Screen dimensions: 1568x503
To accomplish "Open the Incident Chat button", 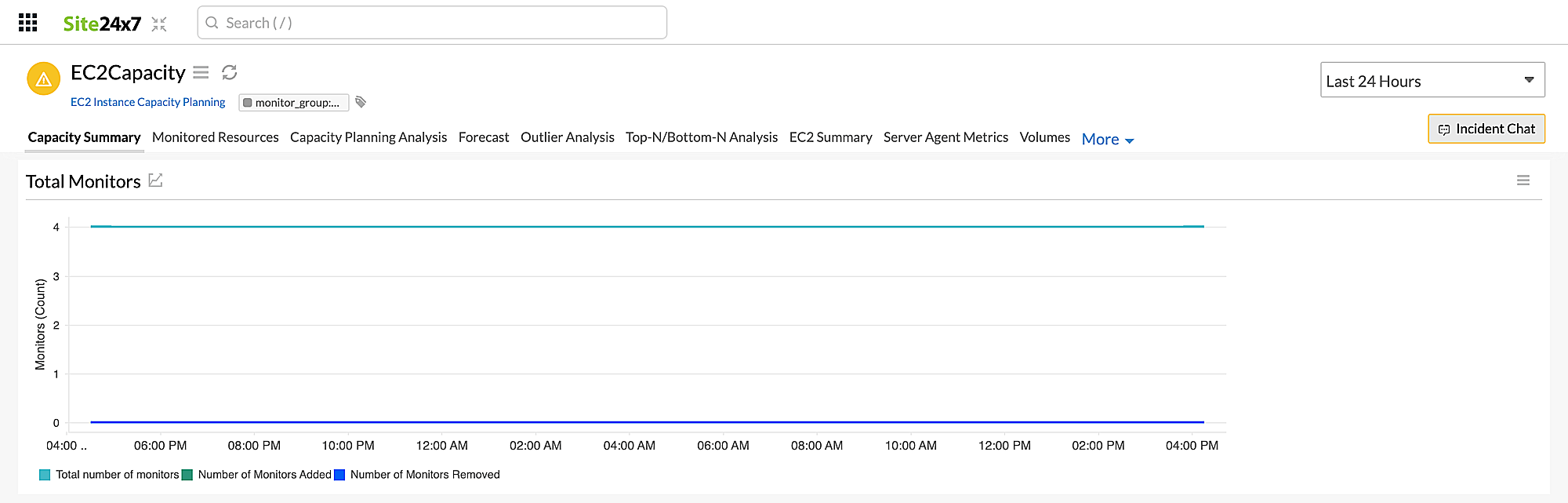I will (1486, 129).
